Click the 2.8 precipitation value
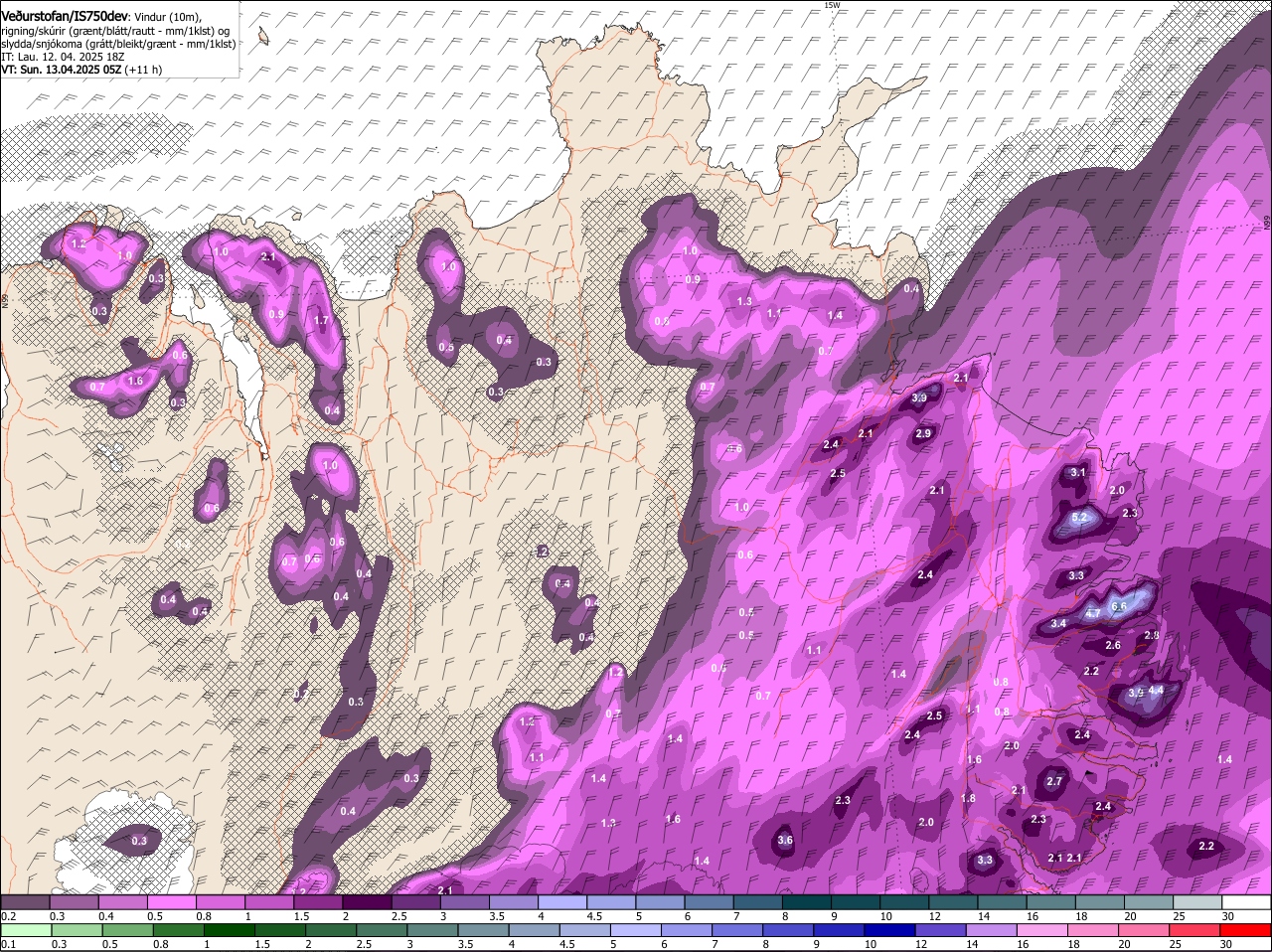The height and width of the screenshot is (952, 1272). tap(1152, 635)
